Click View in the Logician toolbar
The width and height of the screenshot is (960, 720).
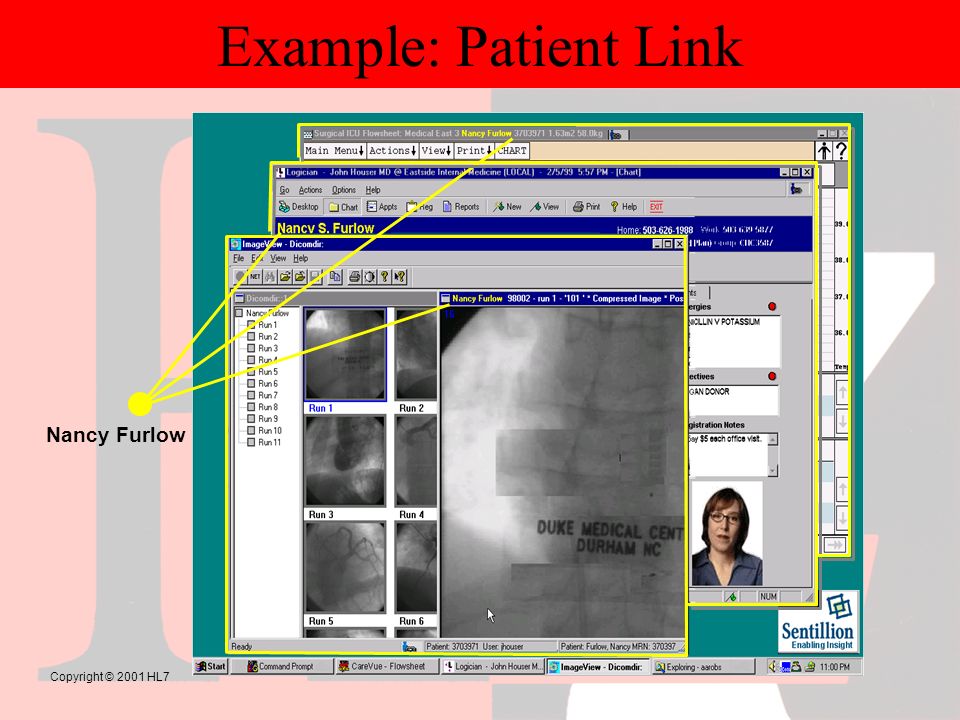(x=545, y=207)
